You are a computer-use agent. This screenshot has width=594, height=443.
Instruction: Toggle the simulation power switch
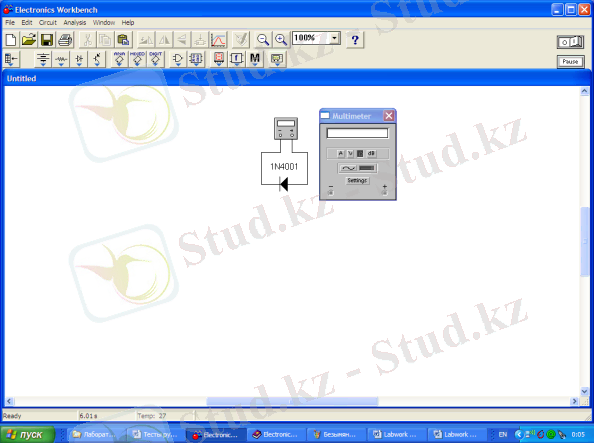click(571, 42)
